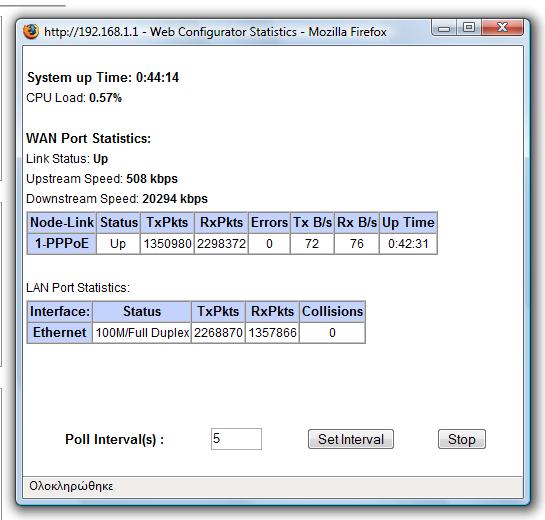The width and height of the screenshot is (545, 520).
Task: Close the Web Configurator Statistics window
Action: (x=503, y=27)
